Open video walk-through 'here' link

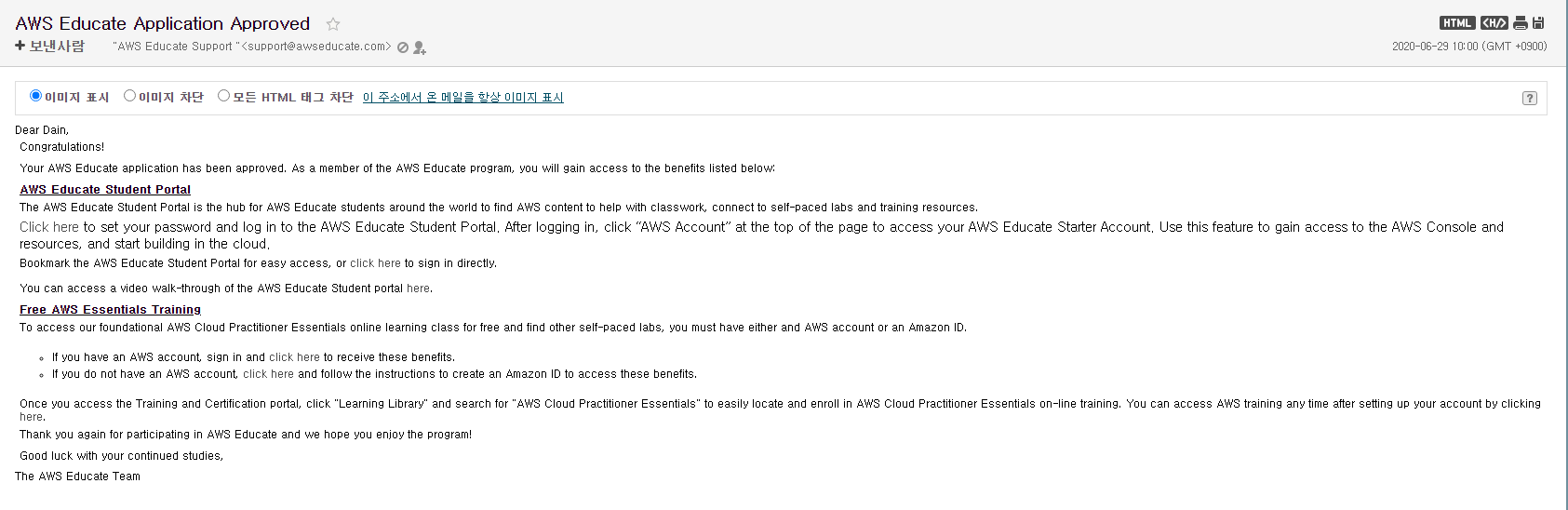pyautogui.click(x=418, y=289)
